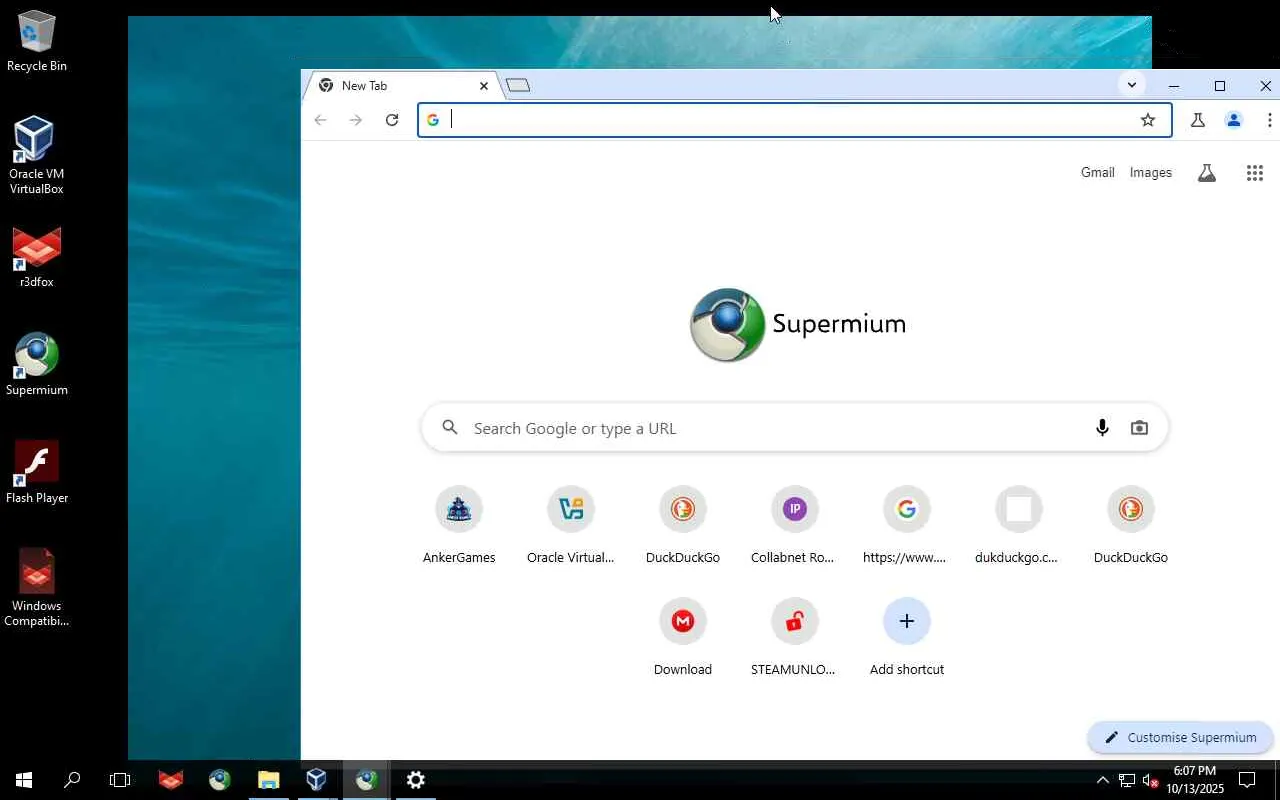Open the Google apps grid

tap(1255, 173)
